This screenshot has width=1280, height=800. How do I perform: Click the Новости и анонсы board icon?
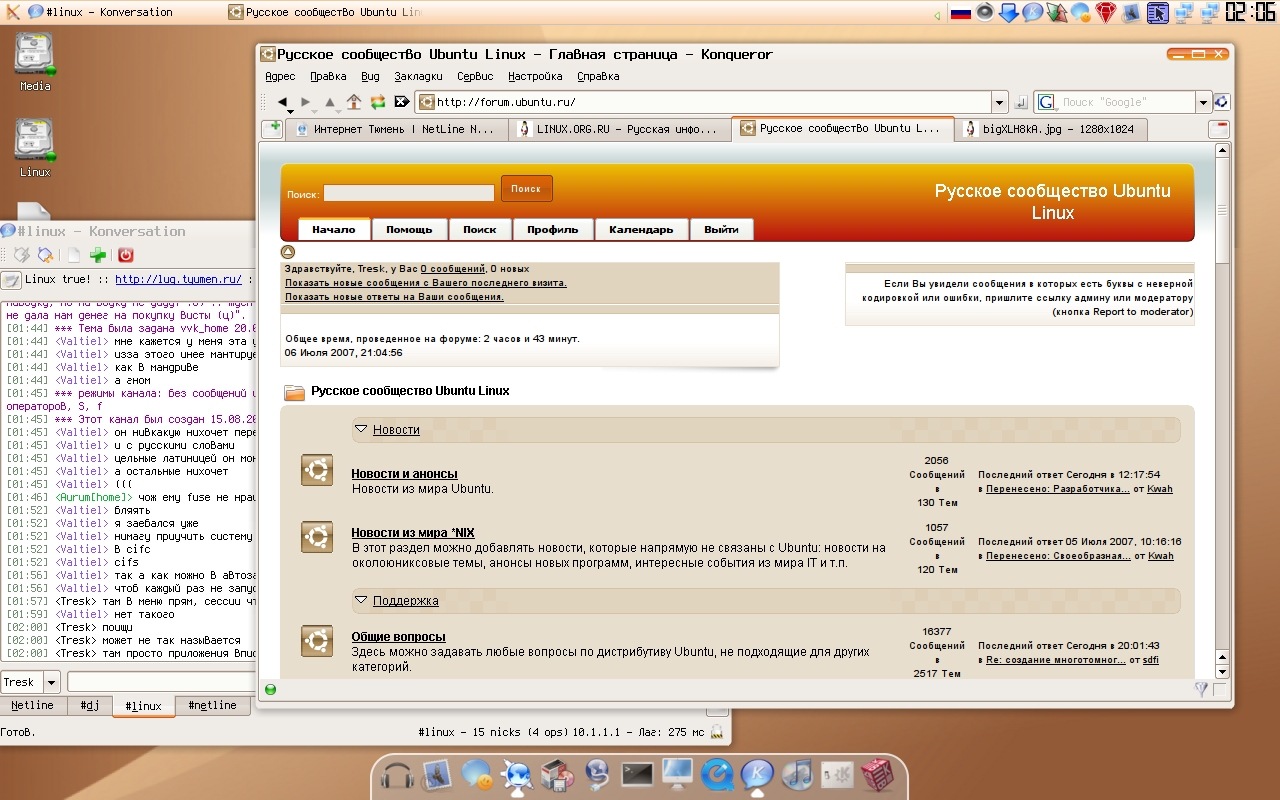pyautogui.click(x=317, y=470)
